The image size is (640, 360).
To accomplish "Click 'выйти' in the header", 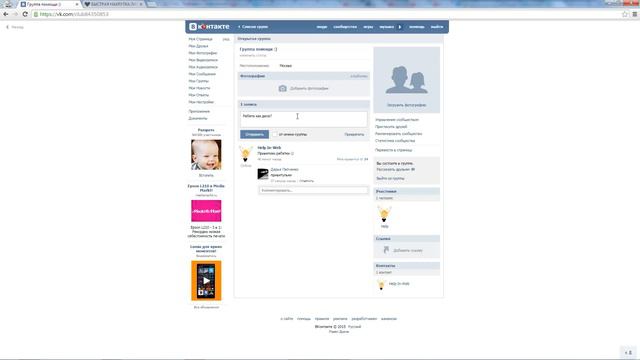I will pos(437,27).
